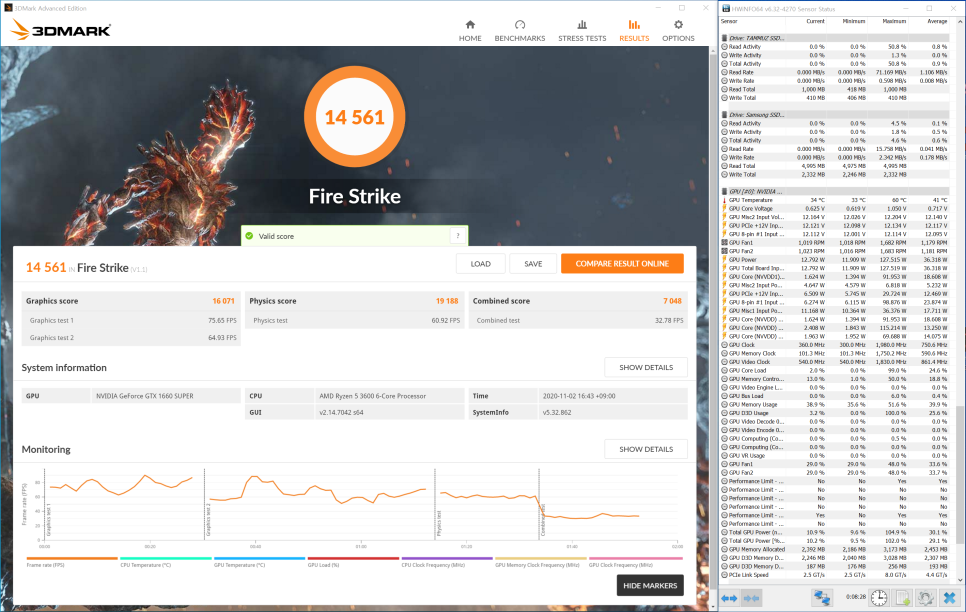Click the Maximum column header in HWiNFO

point(894,21)
